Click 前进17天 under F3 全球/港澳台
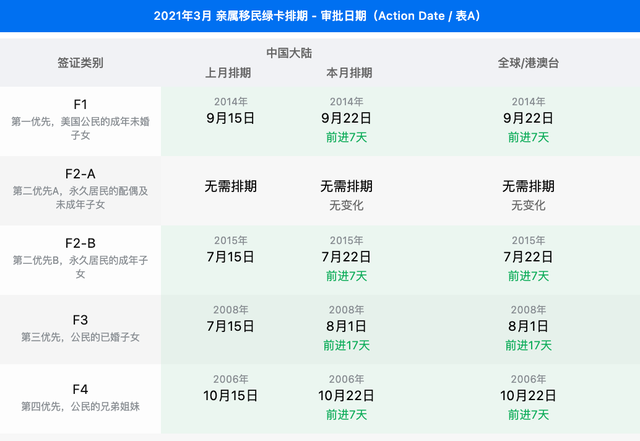The width and height of the screenshot is (640, 441). point(528,345)
